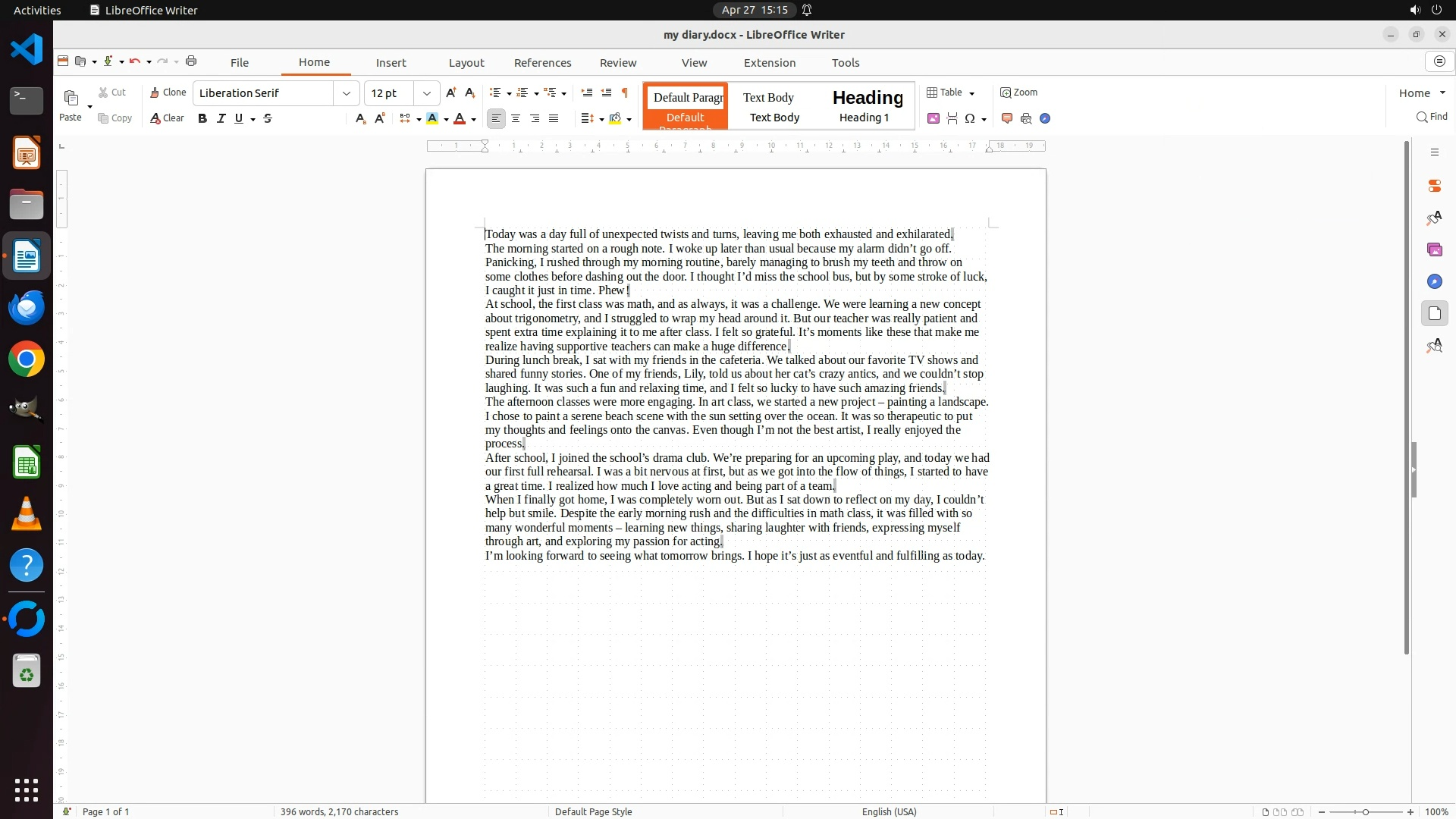Center align the paragraph
This screenshot has width=1456, height=819.
(x=516, y=118)
